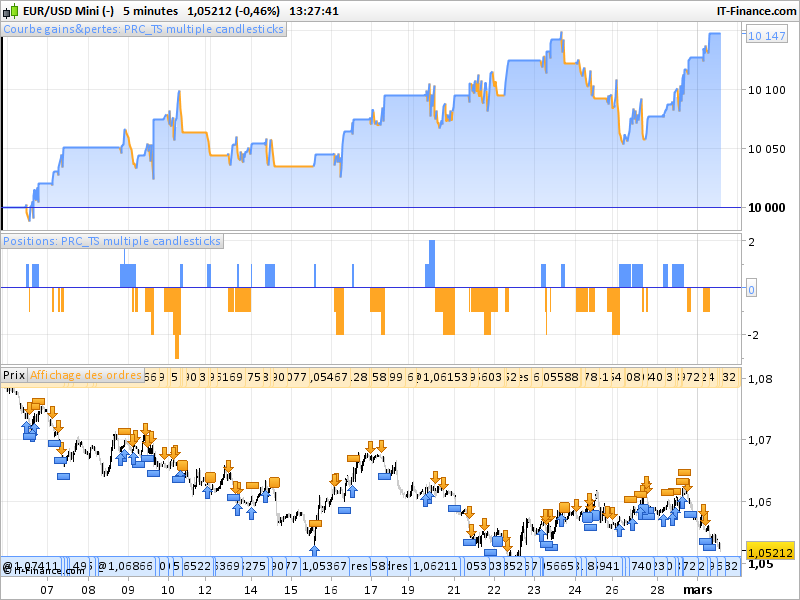Click the large blue up arrow below the 15th

click(x=314, y=550)
